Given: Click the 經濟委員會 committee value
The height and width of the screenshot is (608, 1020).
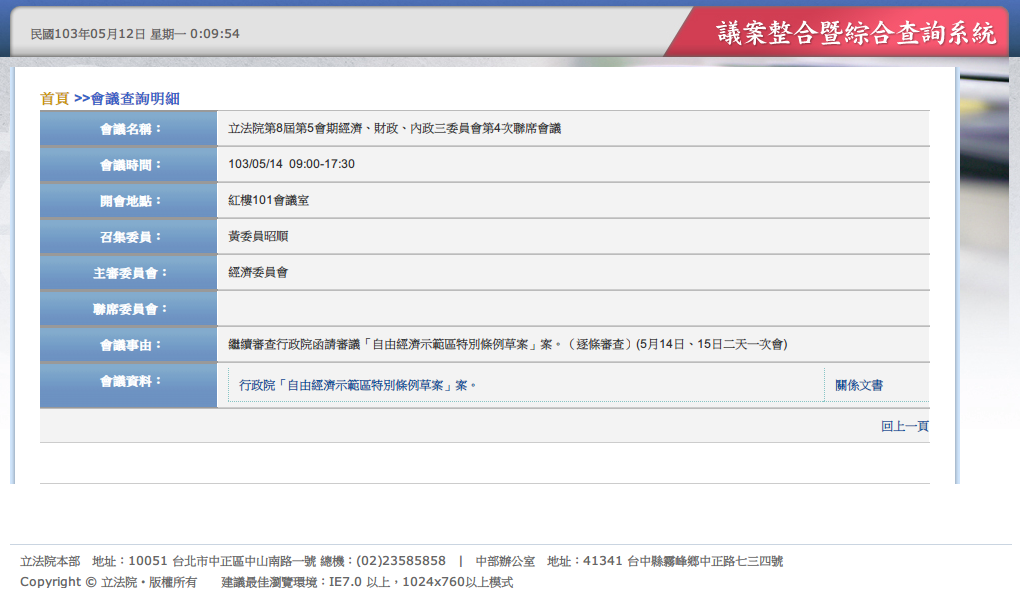Looking at the screenshot, I should 258,272.
